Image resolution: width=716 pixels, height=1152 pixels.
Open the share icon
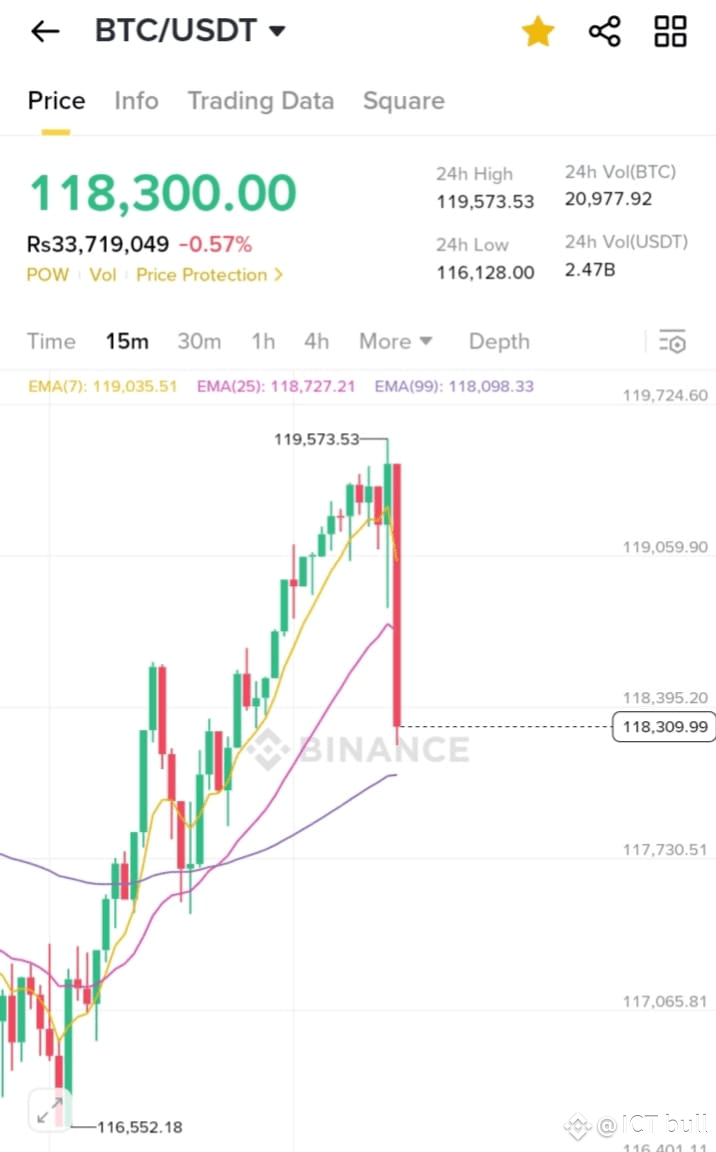604,31
